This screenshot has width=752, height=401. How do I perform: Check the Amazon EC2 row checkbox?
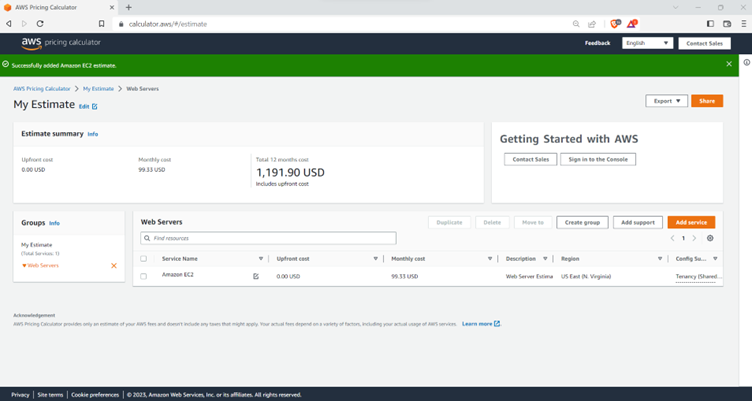(143, 276)
